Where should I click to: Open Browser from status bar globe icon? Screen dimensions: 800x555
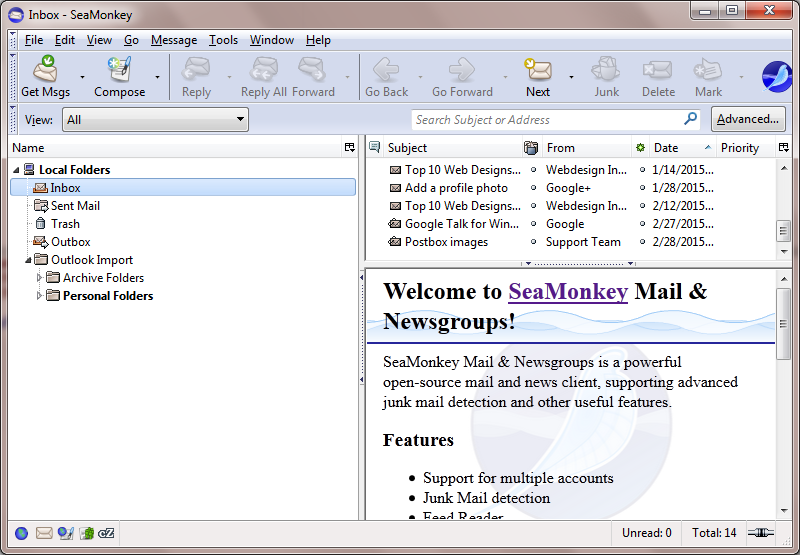tap(21, 534)
